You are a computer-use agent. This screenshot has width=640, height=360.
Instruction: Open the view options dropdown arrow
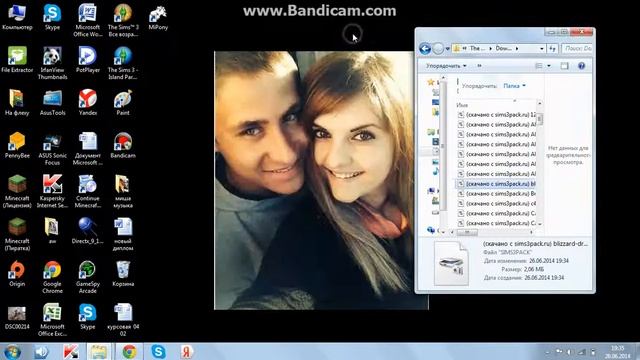(x=549, y=66)
